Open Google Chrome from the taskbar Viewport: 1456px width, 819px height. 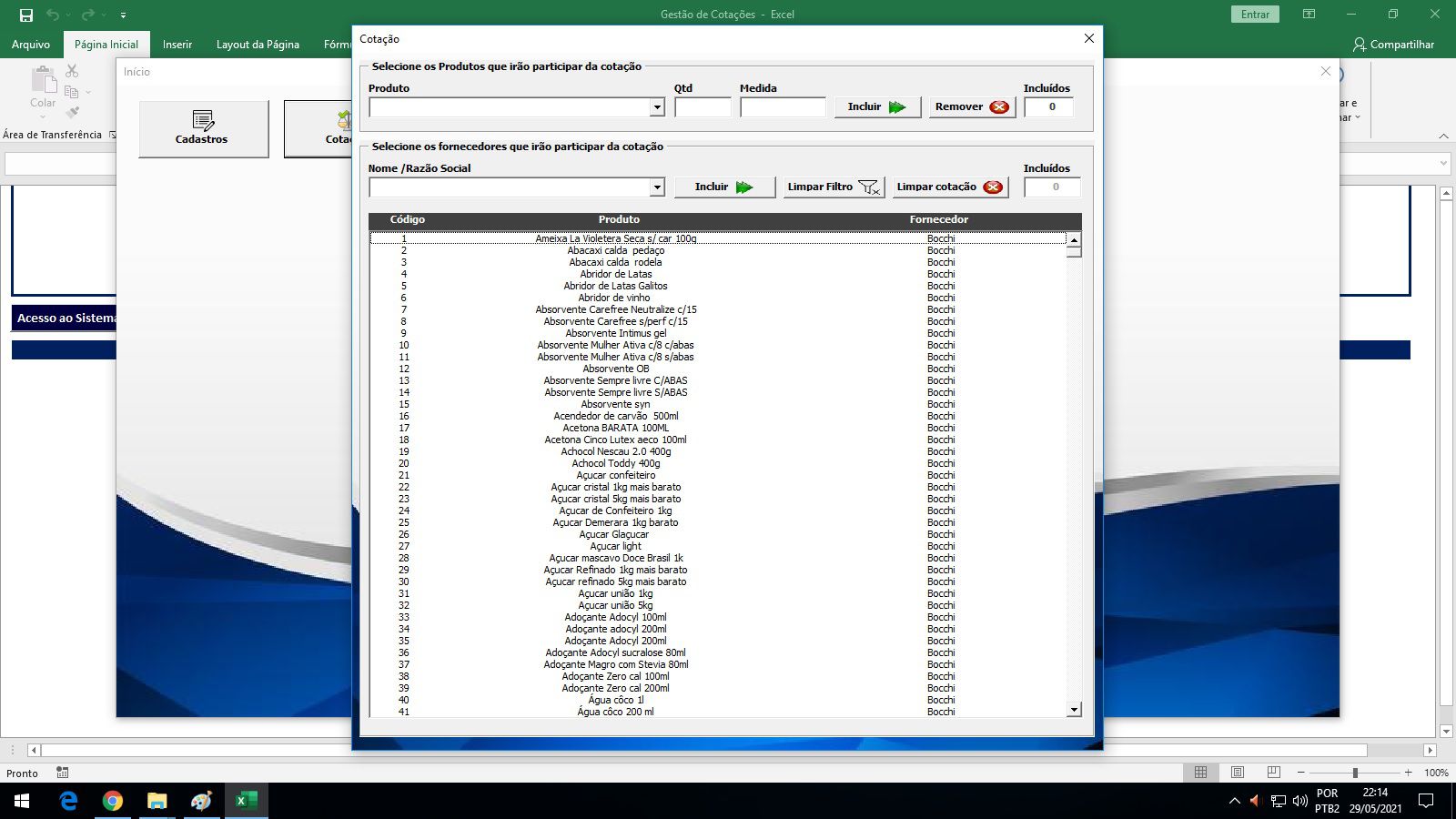113,801
